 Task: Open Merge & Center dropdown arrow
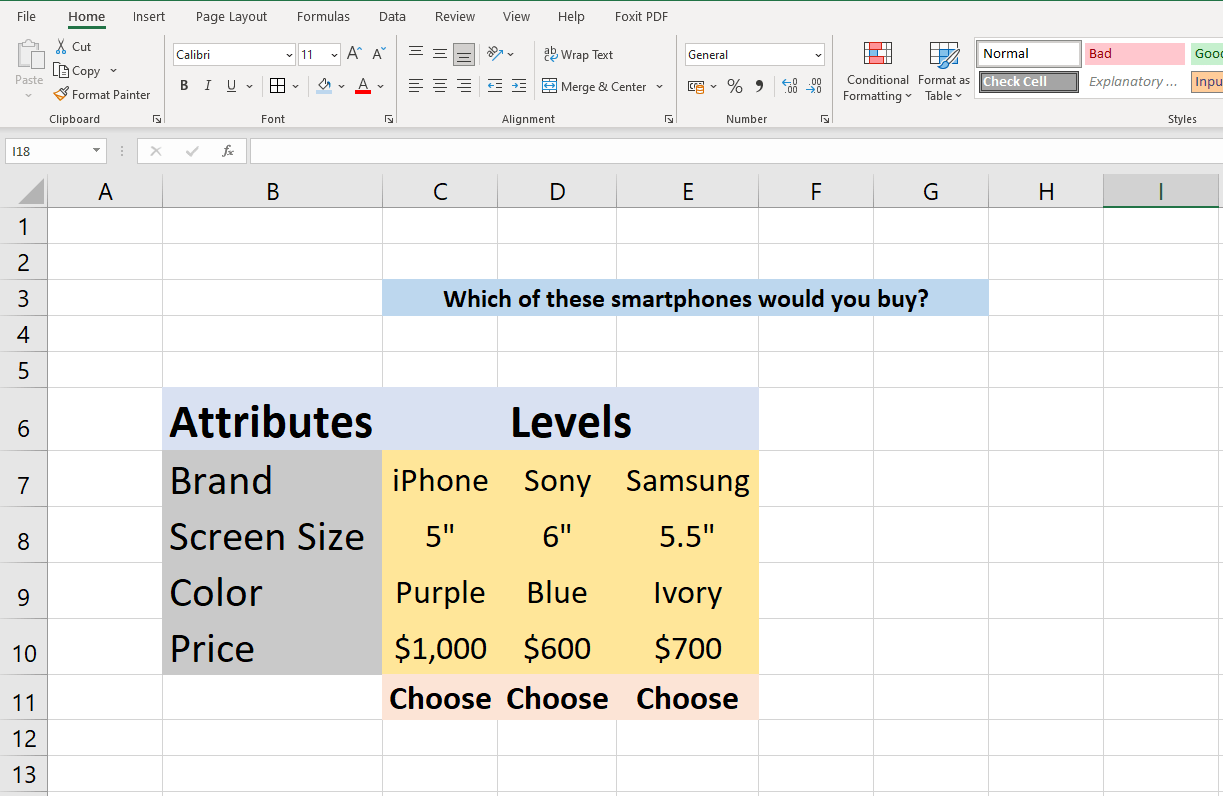(660, 87)
